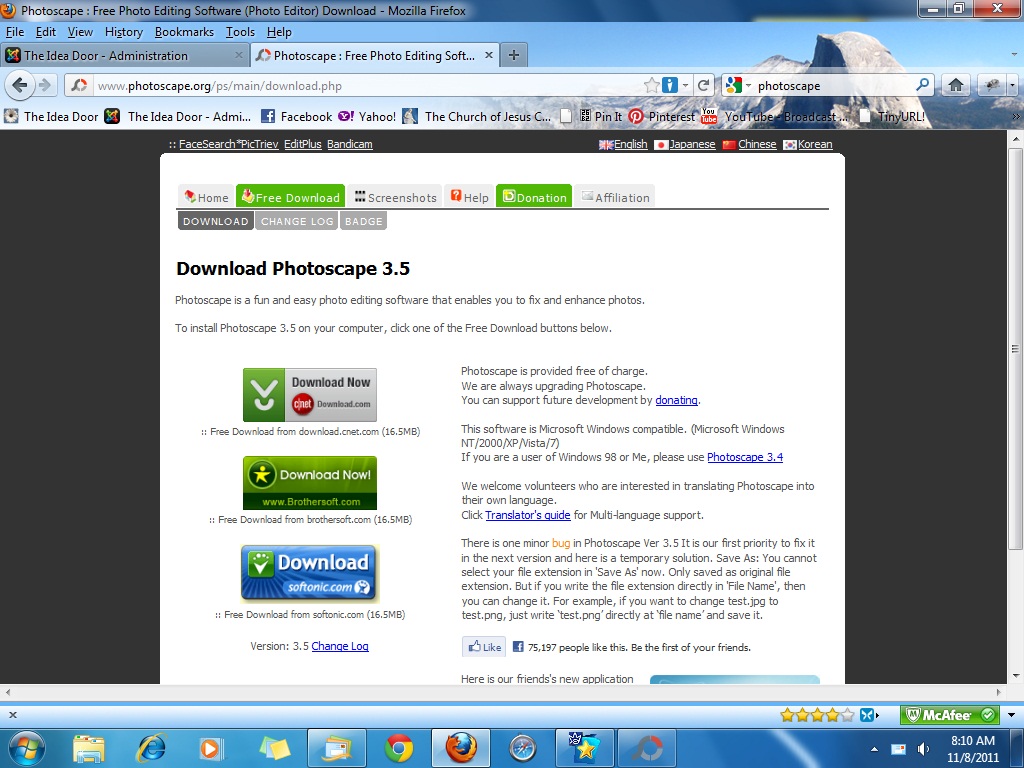1024x768 pixels.
Task: Click the blue info icon in the address bar
Action: 669,85
